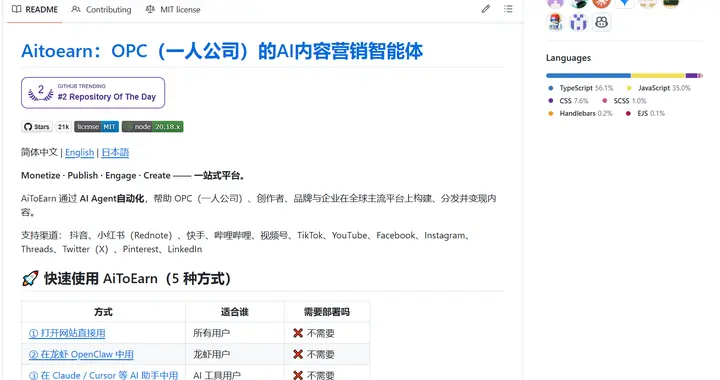
Task: Click the 21k stars count badge
Action: point(63,127)
